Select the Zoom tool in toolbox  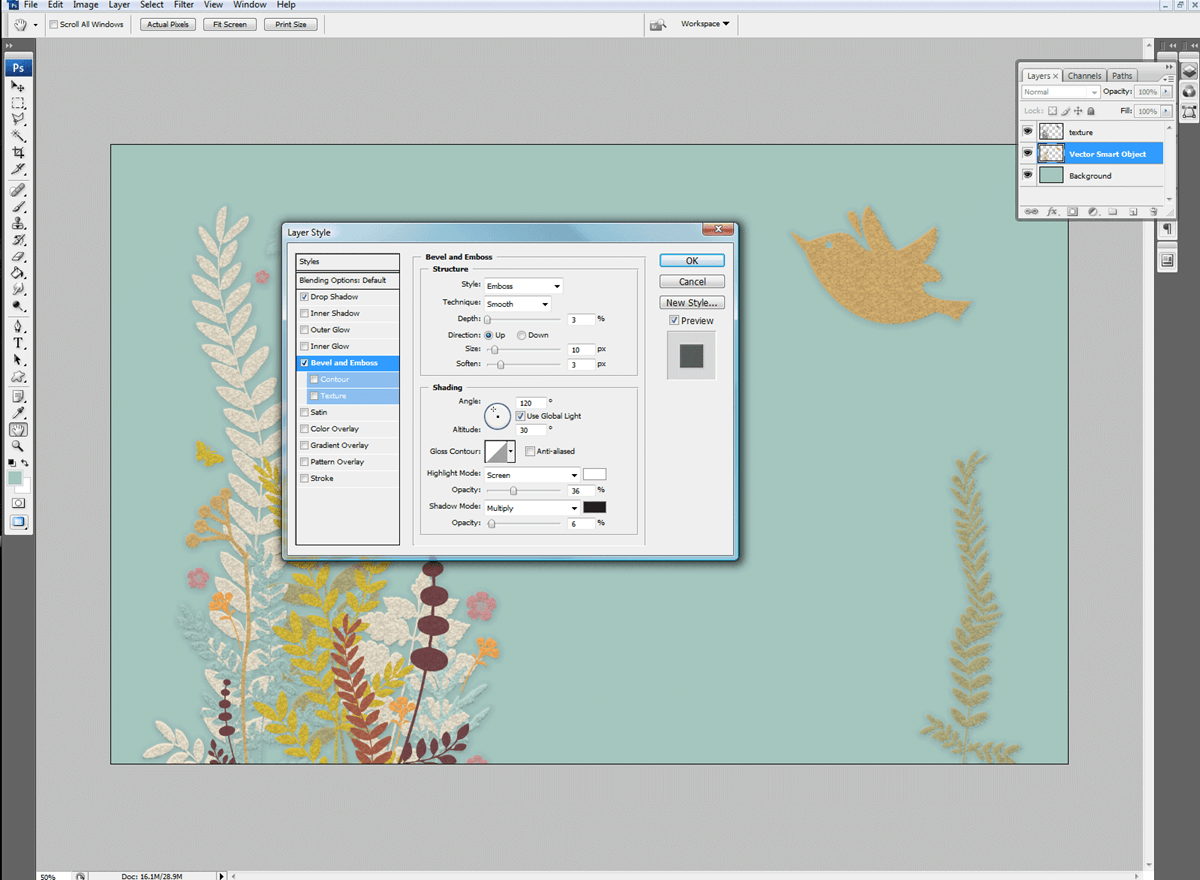(18, 446)
